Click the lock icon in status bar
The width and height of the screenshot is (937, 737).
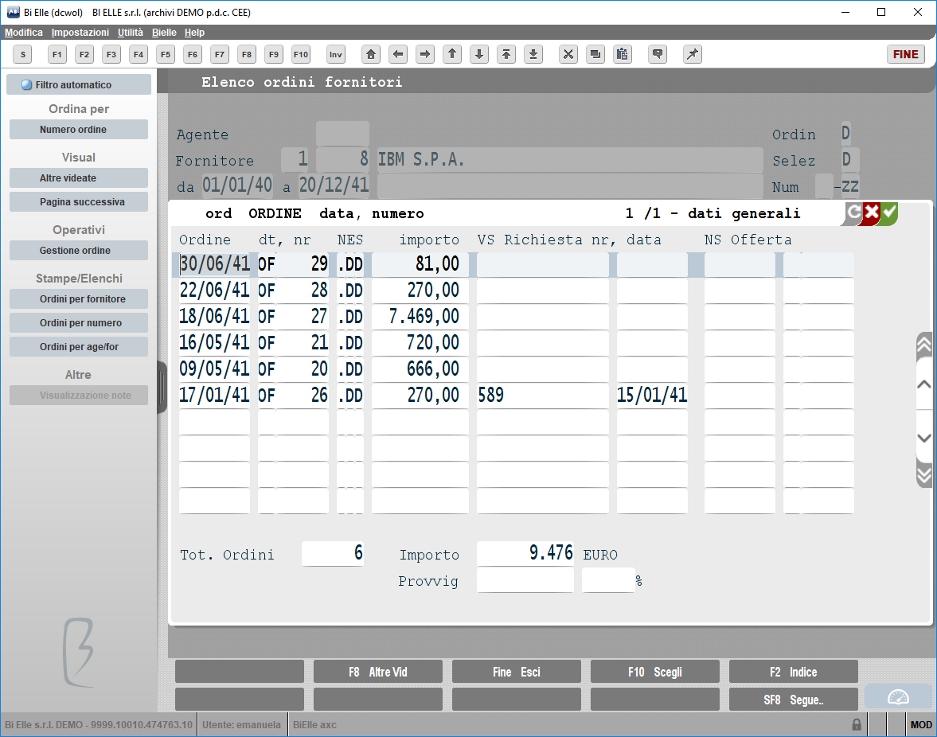click(856, 724)
